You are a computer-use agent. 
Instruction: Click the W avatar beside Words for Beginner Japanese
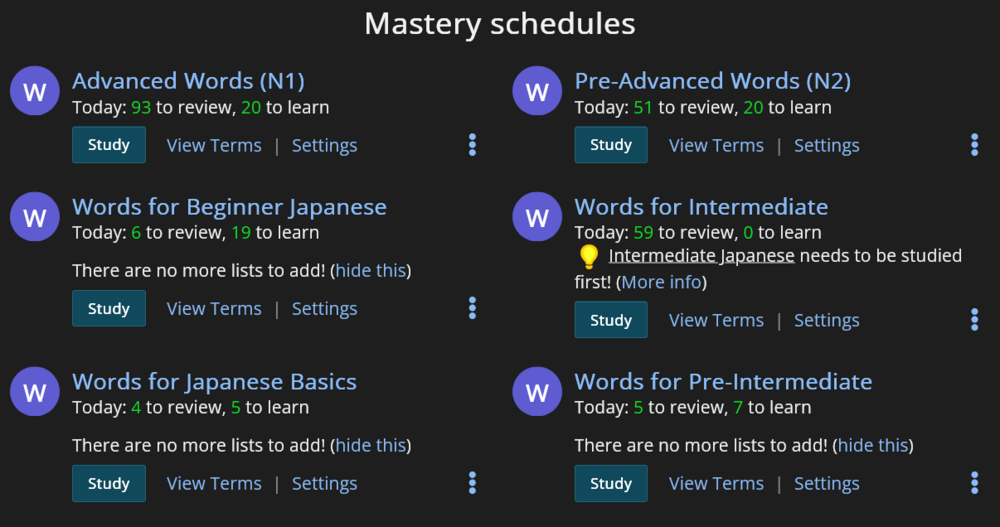coord(34,217)
